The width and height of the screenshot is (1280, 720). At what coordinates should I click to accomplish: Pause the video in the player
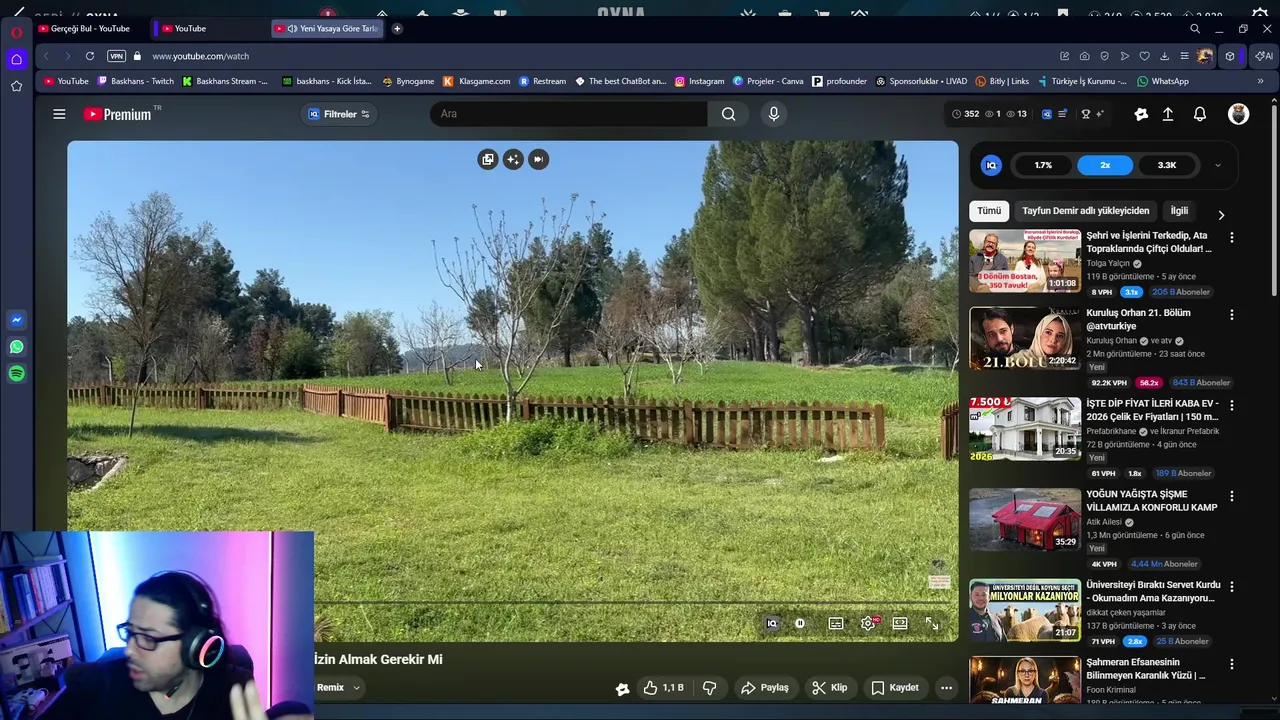tap(800, 623)
